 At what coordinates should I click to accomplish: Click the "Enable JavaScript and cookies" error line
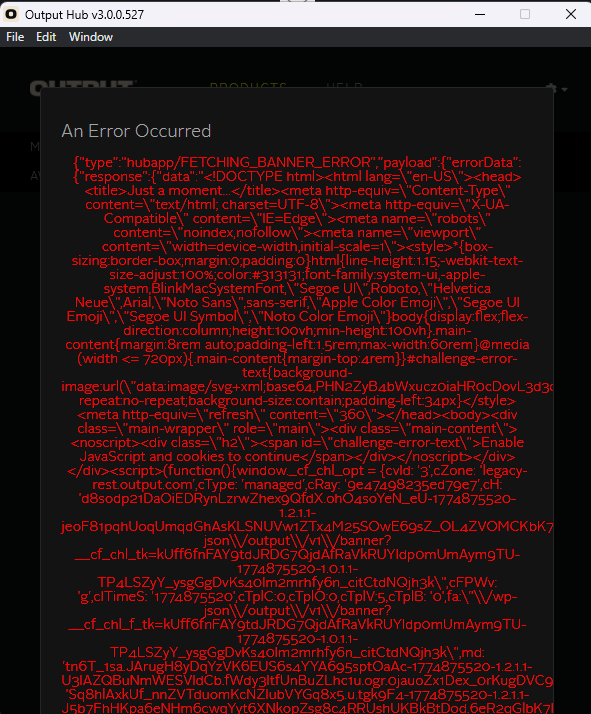click(297, 456)
